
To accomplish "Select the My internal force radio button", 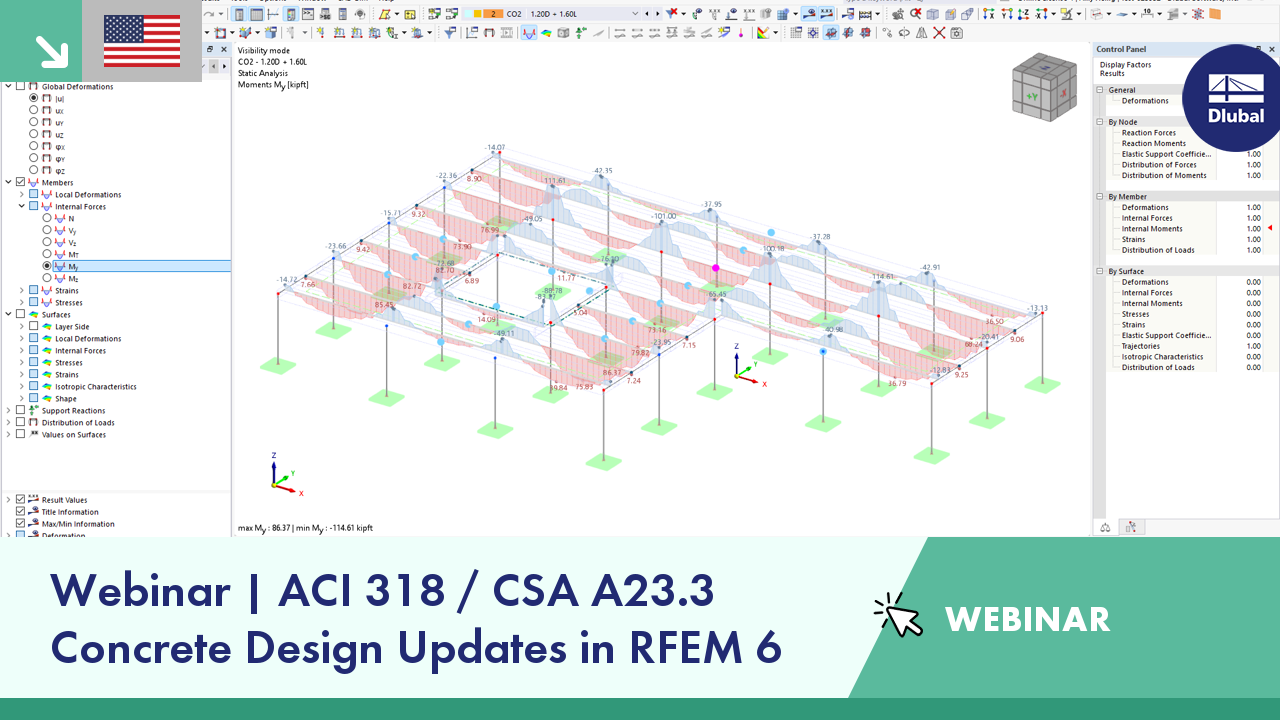I will click(47, 266).
